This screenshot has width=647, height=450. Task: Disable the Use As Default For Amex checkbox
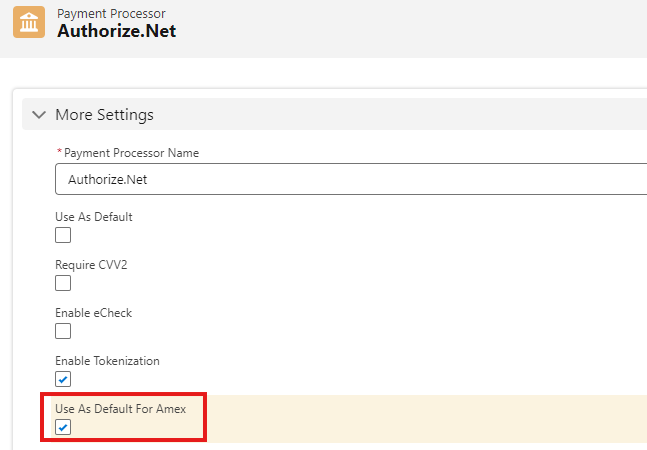pos(63,427)
